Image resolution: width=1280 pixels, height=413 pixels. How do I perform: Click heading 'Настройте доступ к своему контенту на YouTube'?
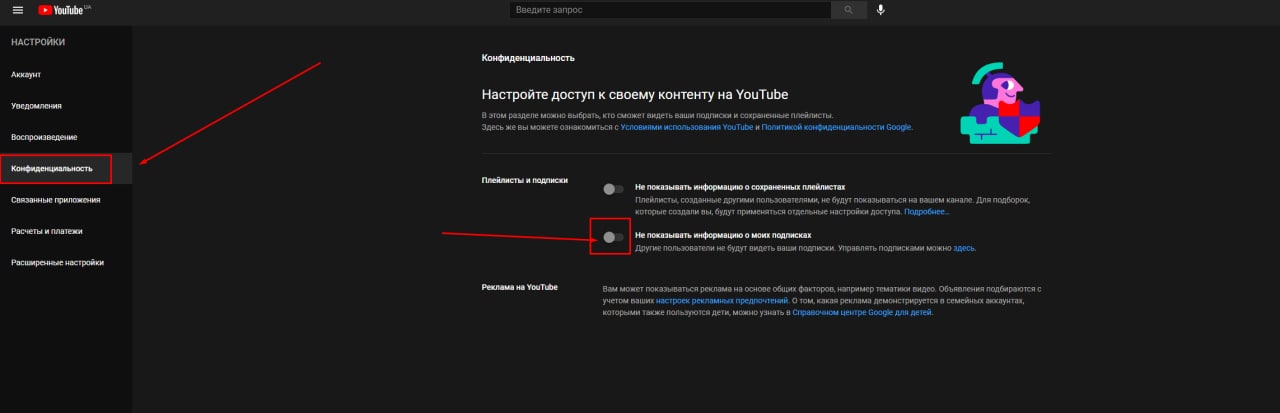pyautogui.click(x=635, y=95)
